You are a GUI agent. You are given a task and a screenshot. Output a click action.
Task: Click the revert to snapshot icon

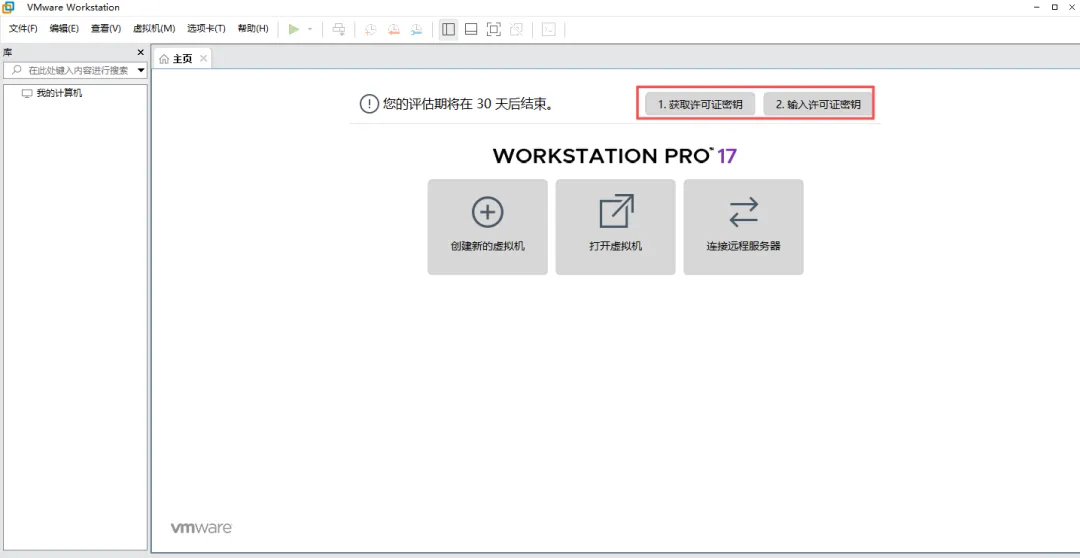pos(393,29)
